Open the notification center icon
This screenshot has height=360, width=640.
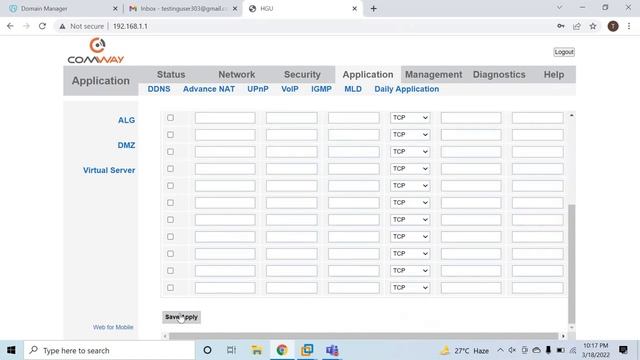point(623,350)
